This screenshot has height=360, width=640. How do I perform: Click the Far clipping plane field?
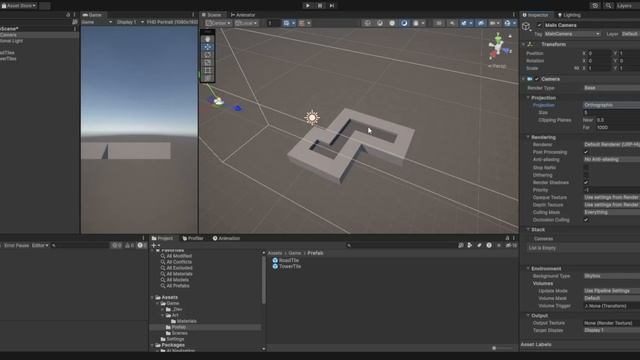[618, 127]
